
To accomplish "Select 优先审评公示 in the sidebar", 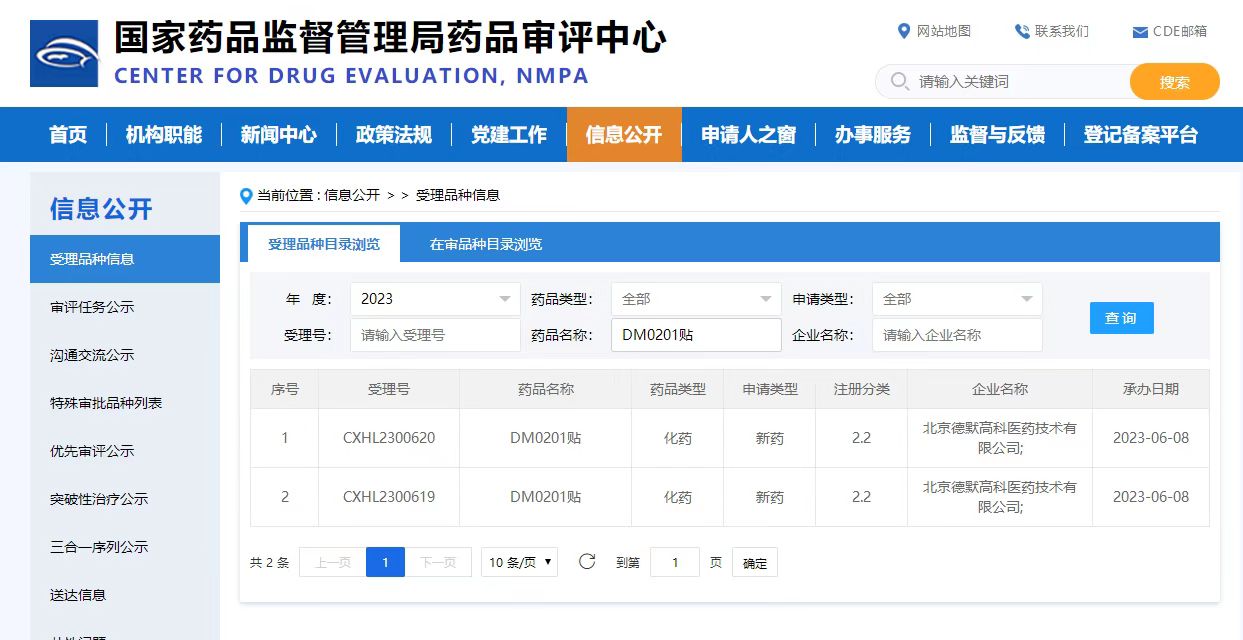I will (x=92, y=451).
